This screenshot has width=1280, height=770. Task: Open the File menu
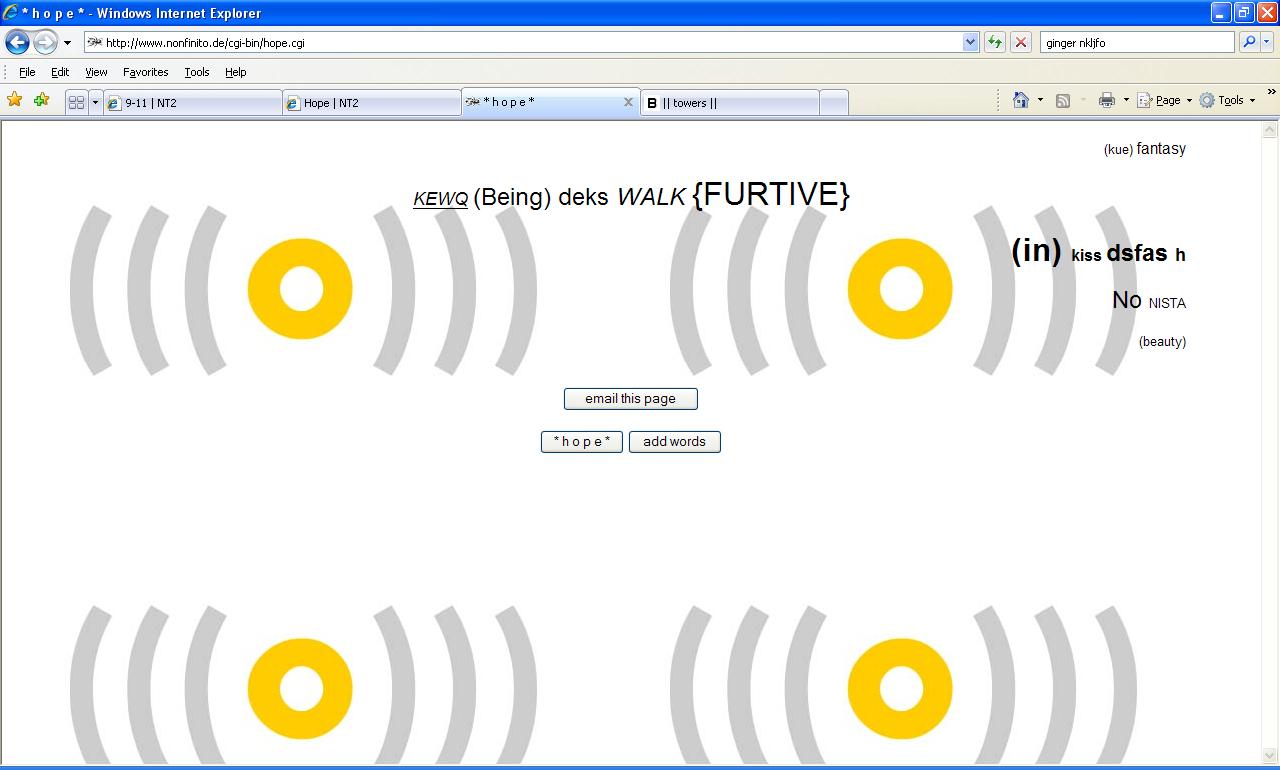coord(27,72)
